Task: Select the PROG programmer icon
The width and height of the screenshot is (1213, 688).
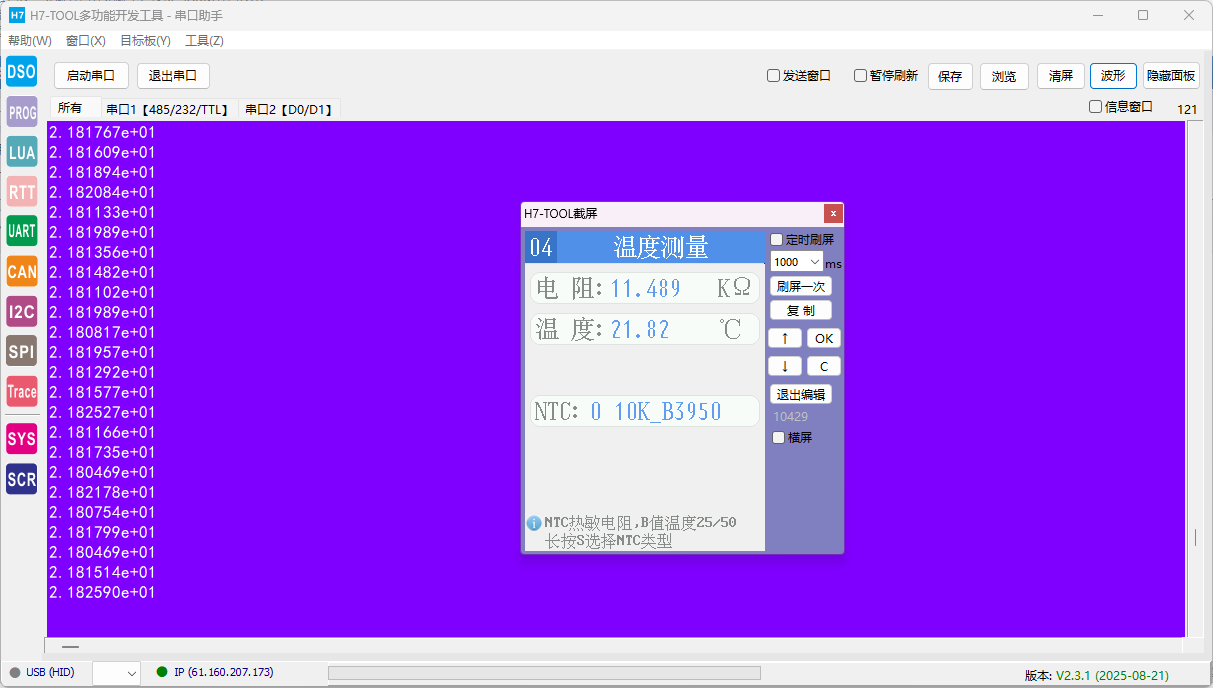Action: (21, 112)
